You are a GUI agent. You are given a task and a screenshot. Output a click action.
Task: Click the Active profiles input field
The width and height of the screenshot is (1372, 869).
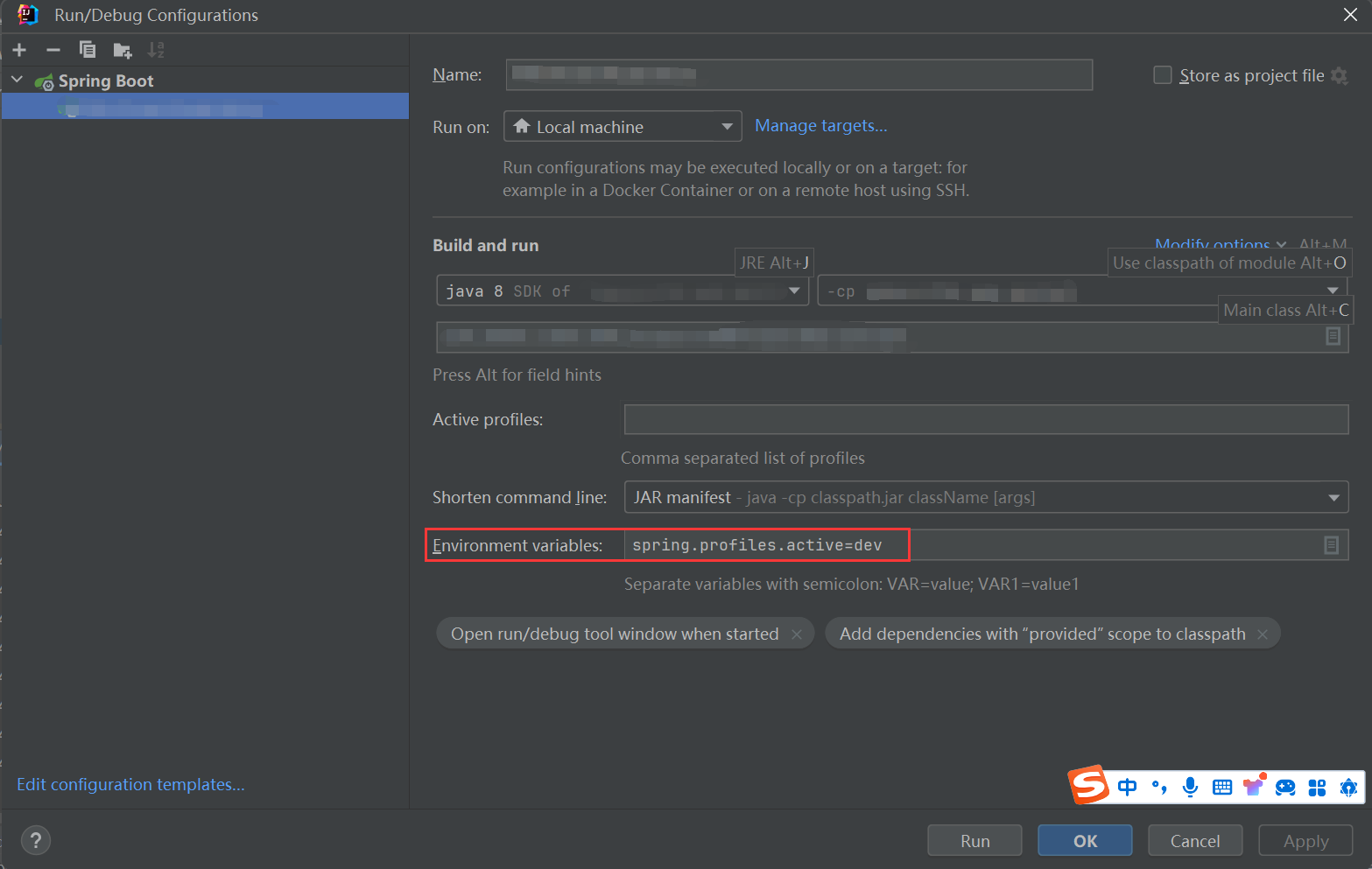tap(986, 419)
